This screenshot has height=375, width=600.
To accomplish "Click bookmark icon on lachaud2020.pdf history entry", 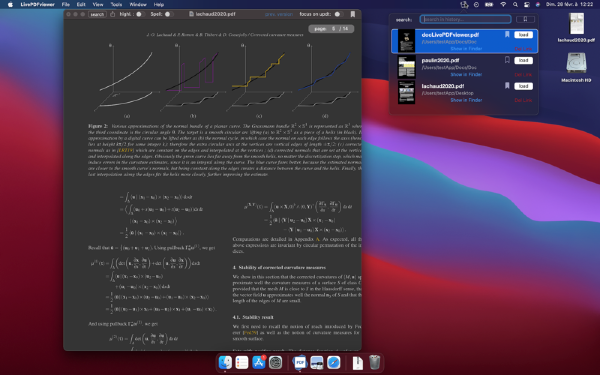I will [x=507, y=86].
